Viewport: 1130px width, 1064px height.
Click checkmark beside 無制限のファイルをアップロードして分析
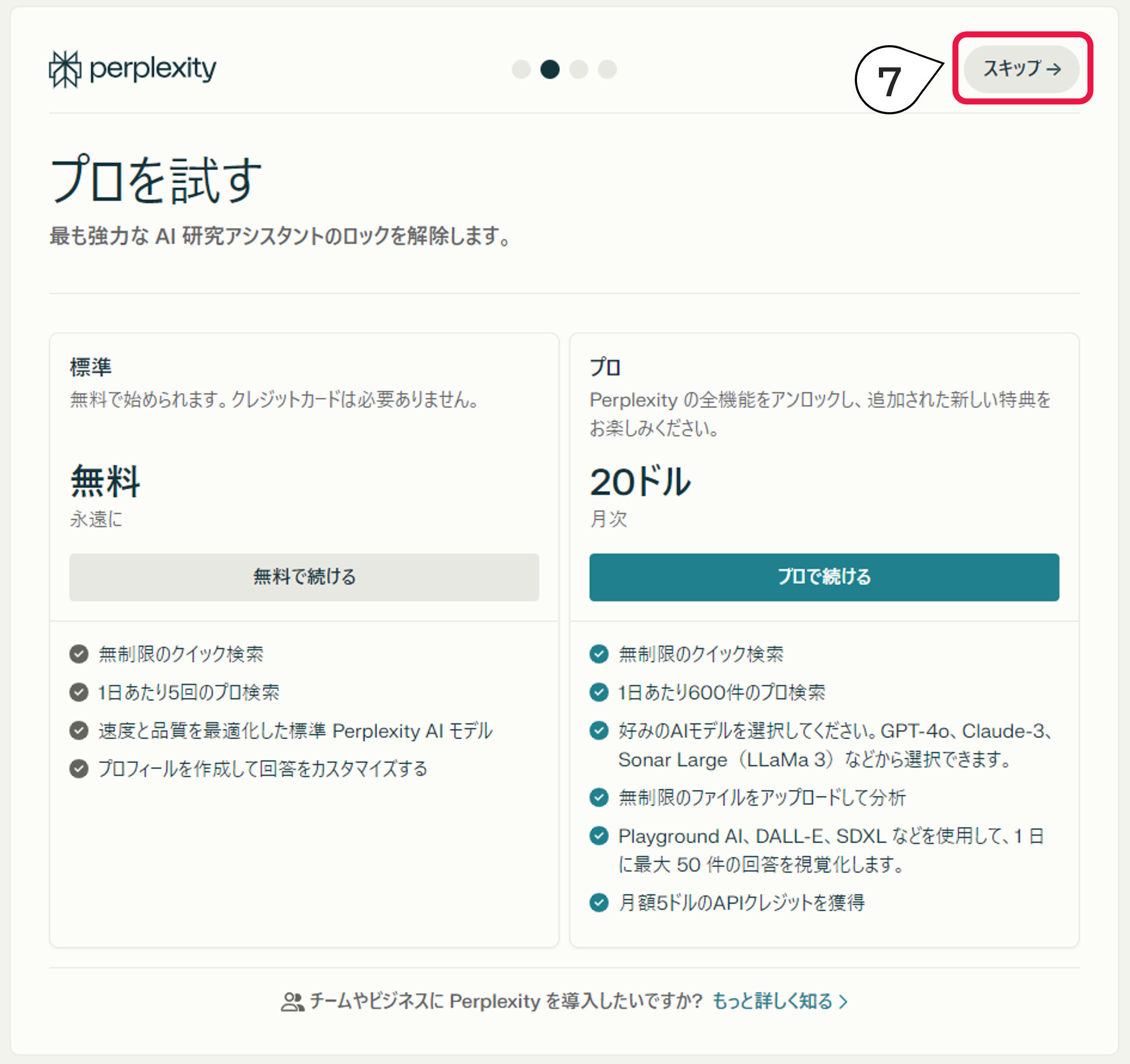click(599, 797)
